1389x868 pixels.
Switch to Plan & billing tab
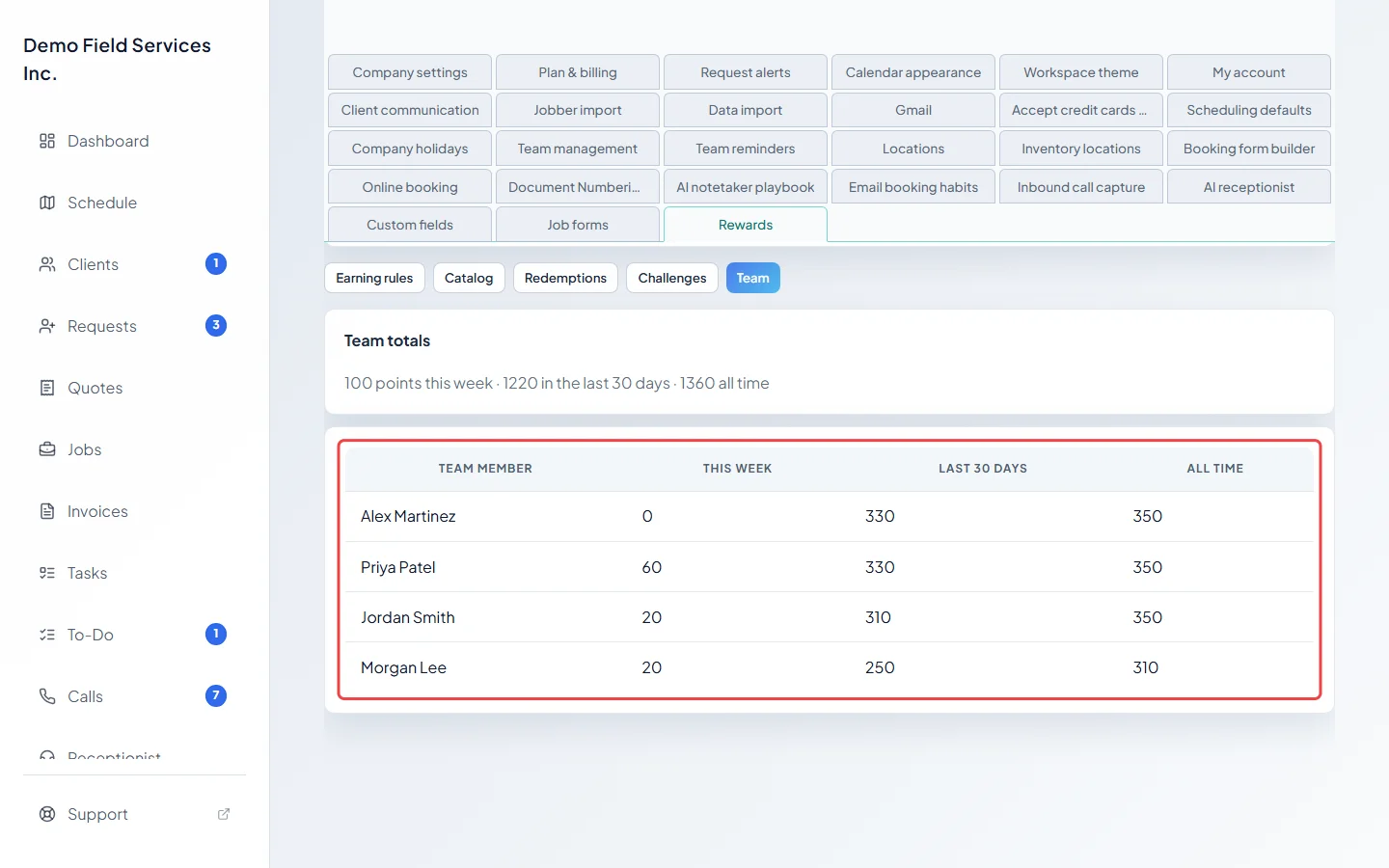(x=578, y=72)
